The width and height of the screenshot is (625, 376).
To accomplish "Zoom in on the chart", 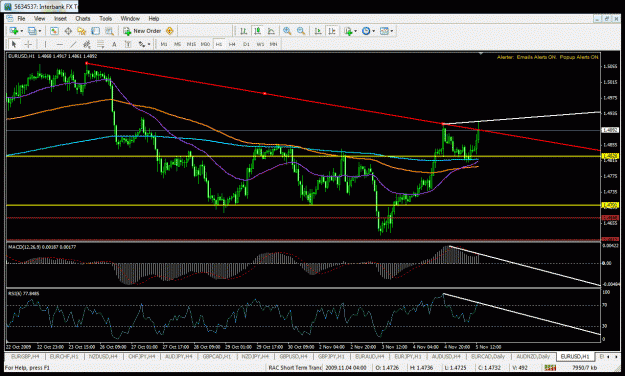I will point(287,31).
